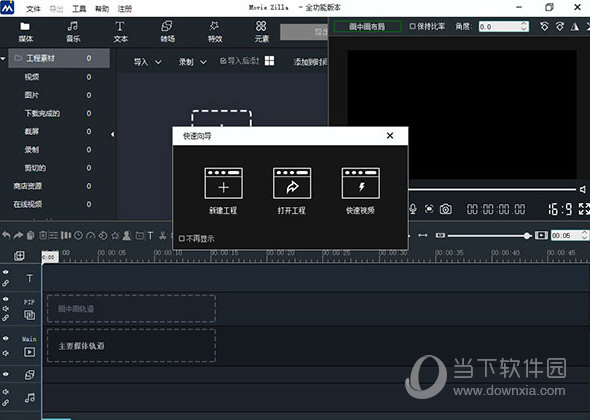Viewport: 590px width, 420px height.
Task: Open the 录制 record dropdown
Action: pos(193,62)
